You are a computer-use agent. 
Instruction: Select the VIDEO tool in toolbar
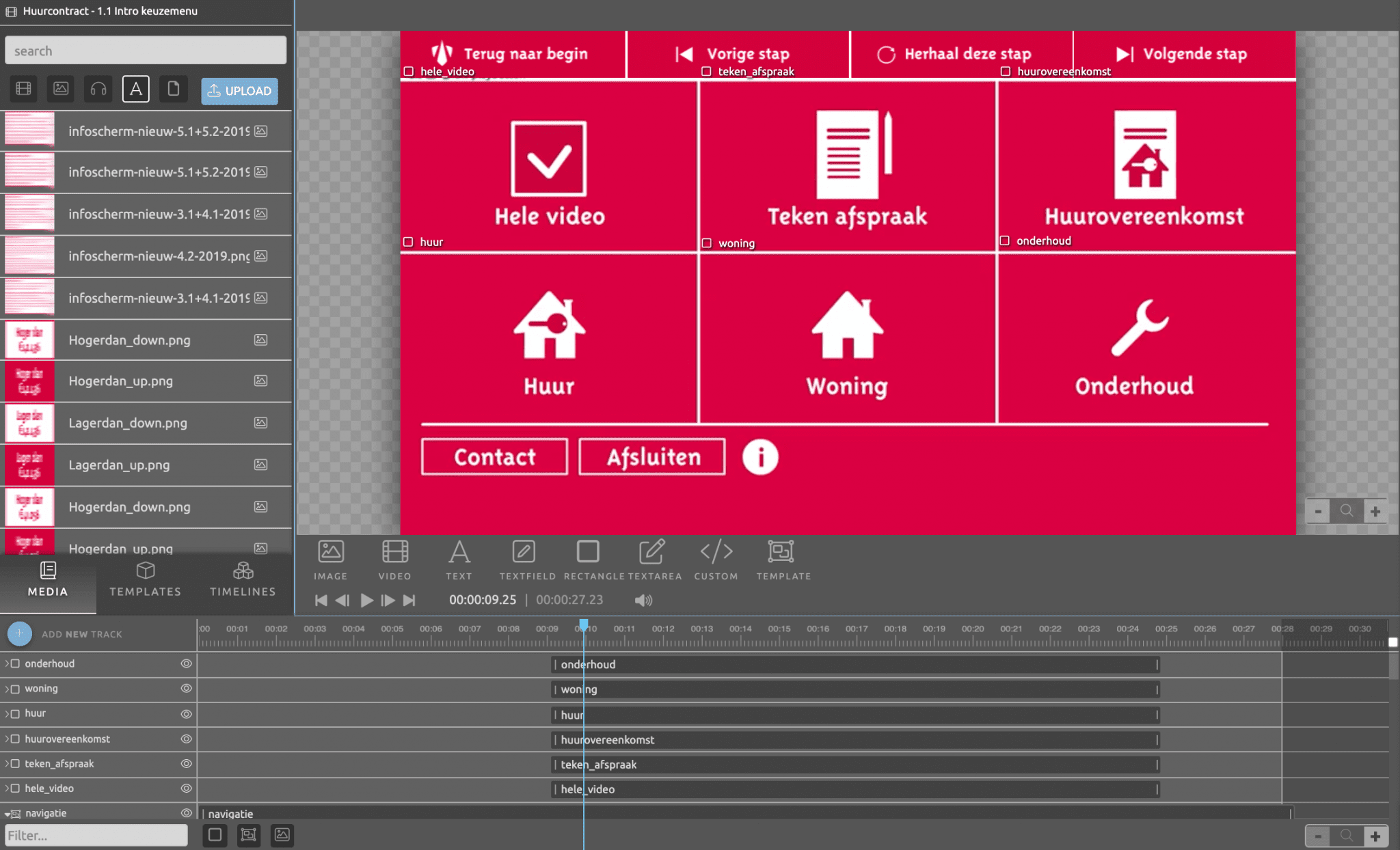click(x=393, y=558)
